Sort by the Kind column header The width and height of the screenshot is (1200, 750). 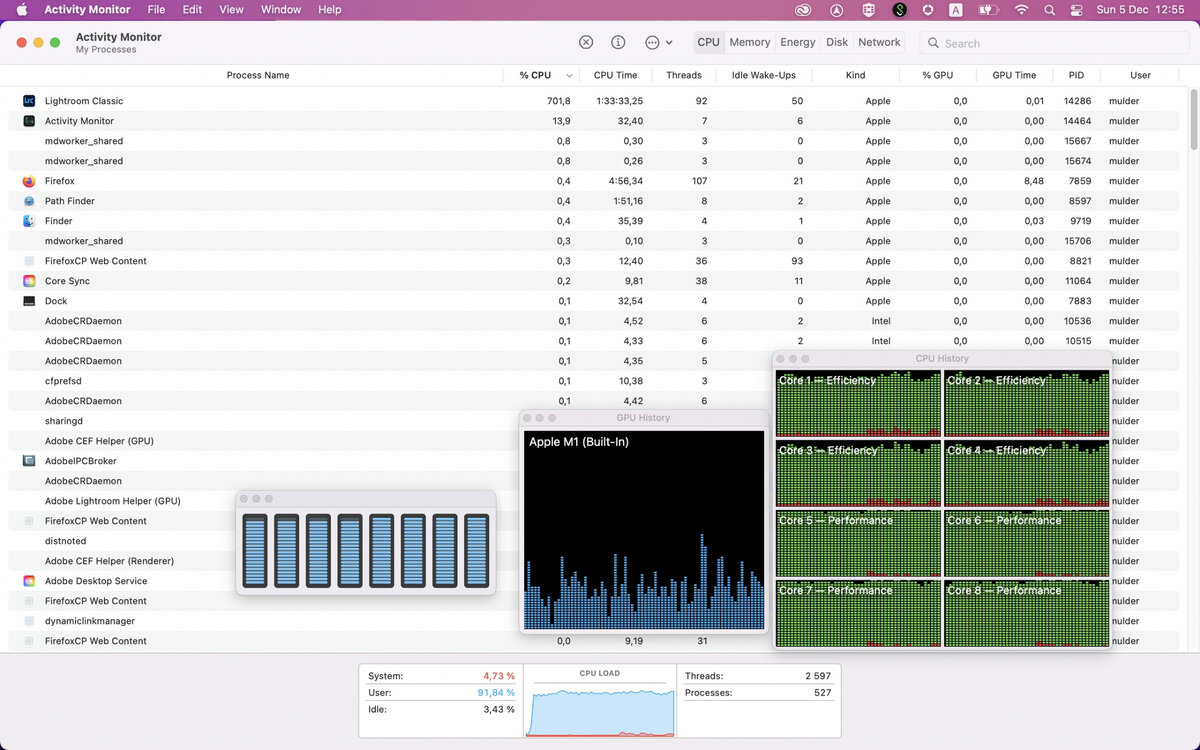(855, 75)
